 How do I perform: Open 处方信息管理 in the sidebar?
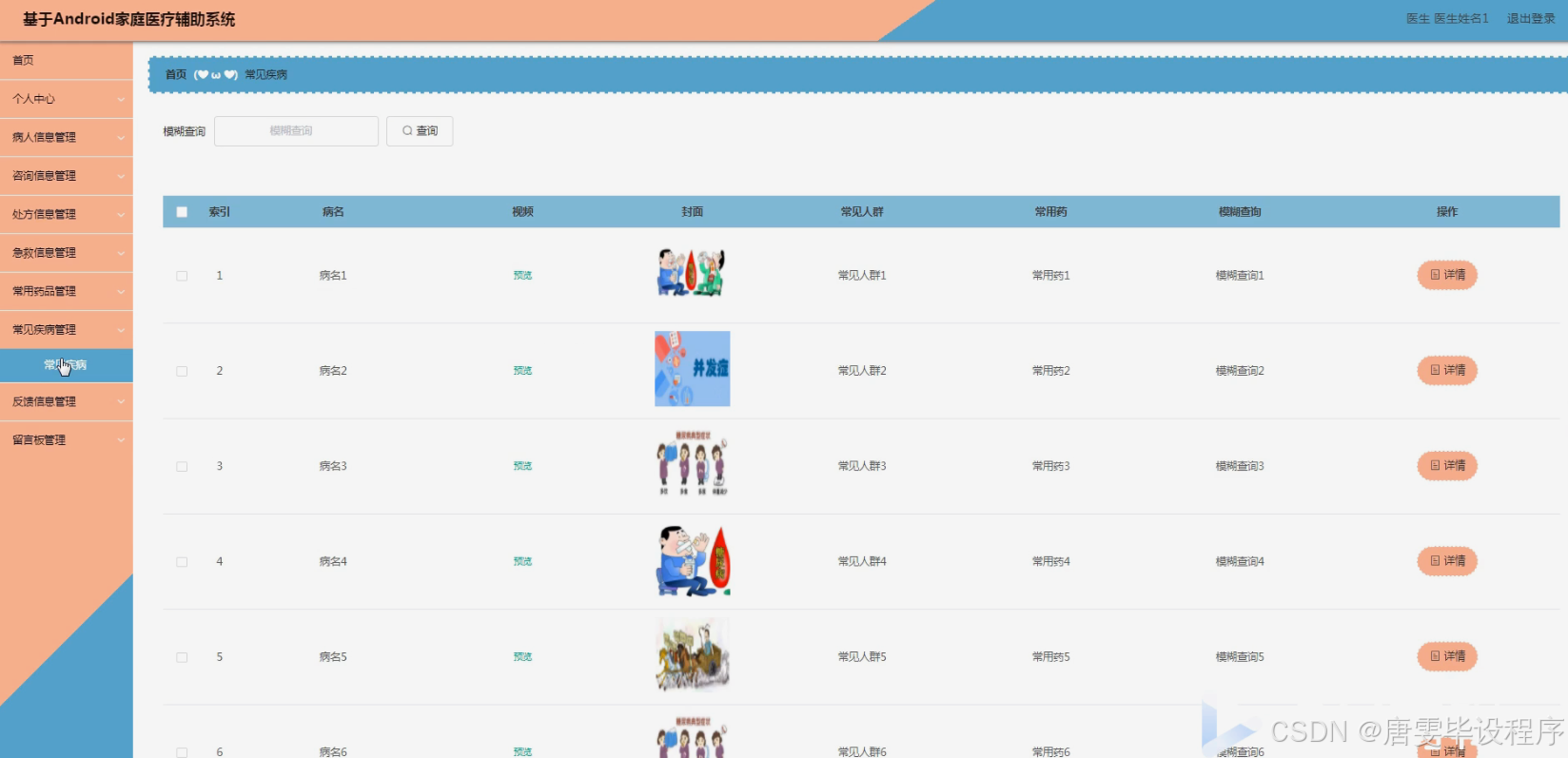tap(66, 214)
